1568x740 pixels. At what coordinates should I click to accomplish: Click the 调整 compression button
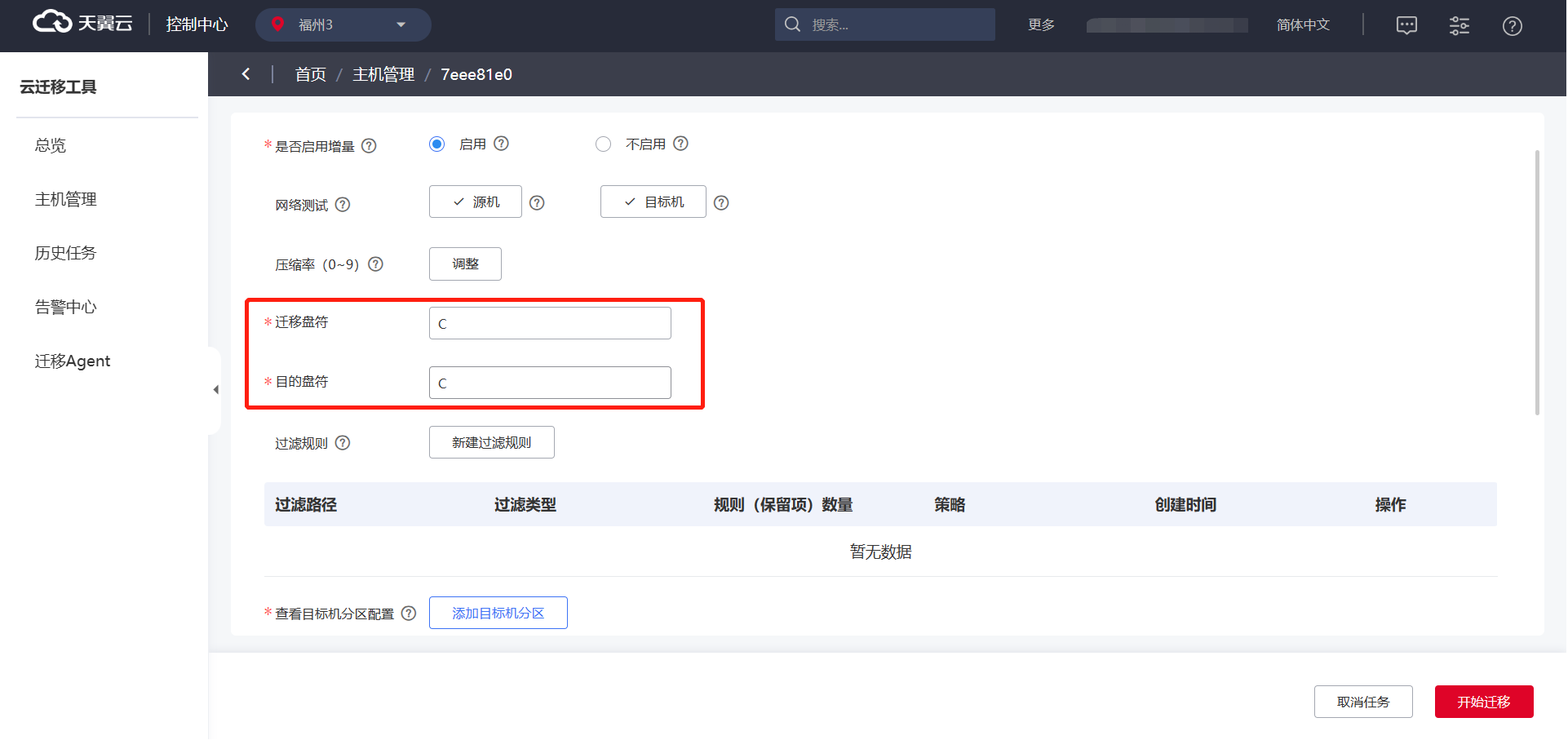click(x=465, y=264)
